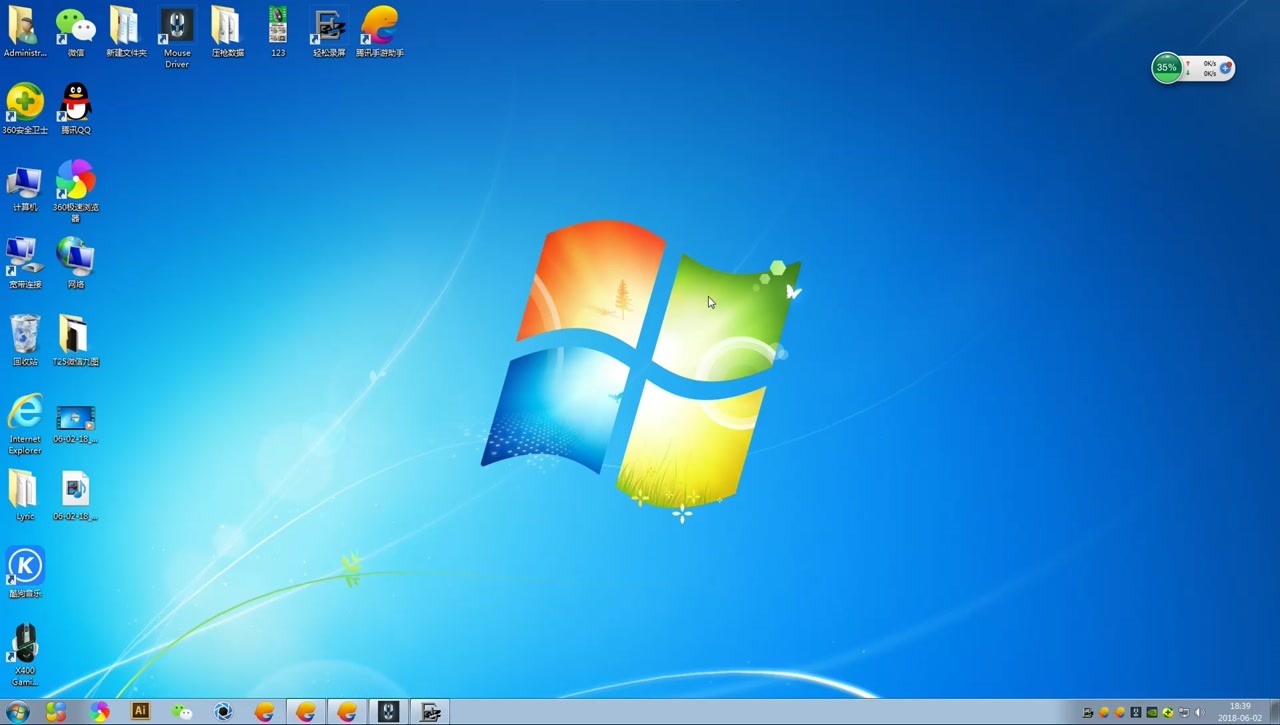The width and height of the screenshot is (1280, 725).
Task: Select the 计算机 Computer icon
Action: click(24, 186)
